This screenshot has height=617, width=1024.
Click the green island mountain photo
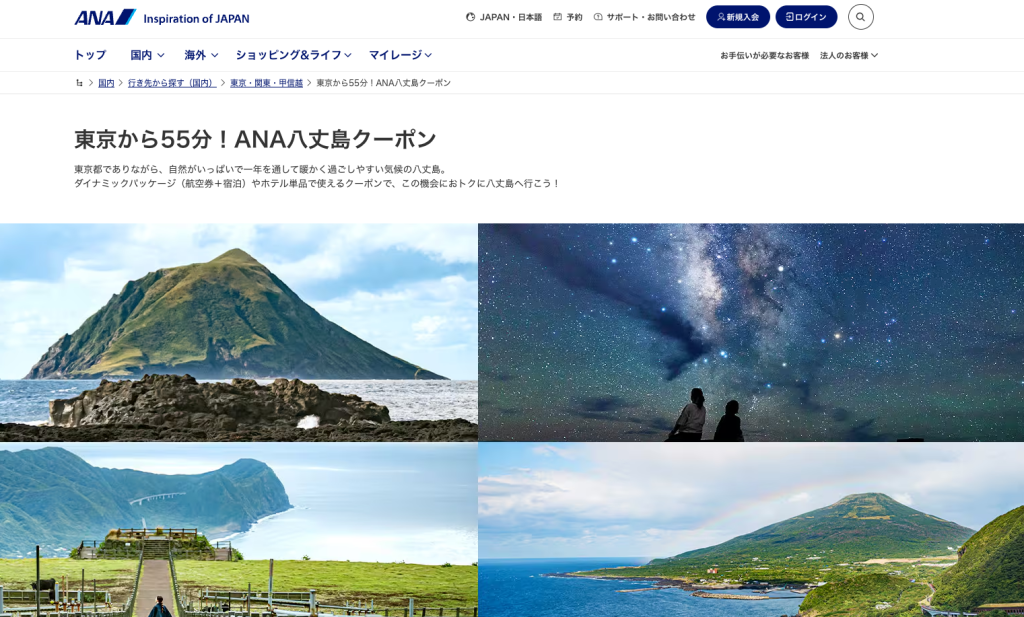238,332
